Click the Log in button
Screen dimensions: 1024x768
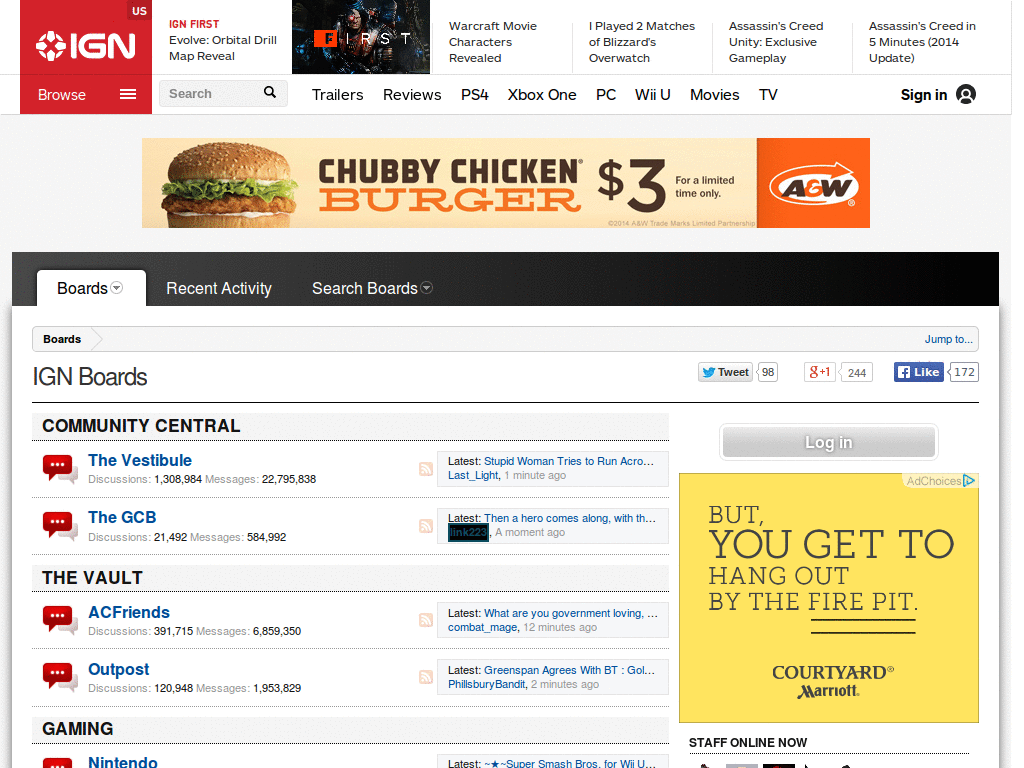(x=829, y=442)
